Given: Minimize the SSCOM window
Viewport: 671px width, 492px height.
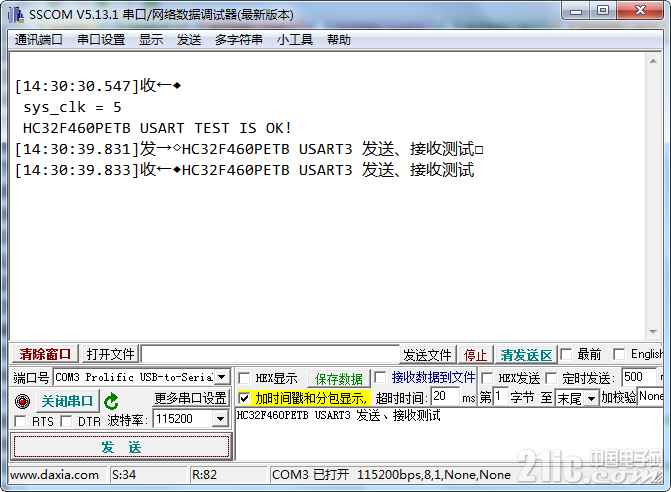Looking at the screenshot, I should (x=576, y=11).
